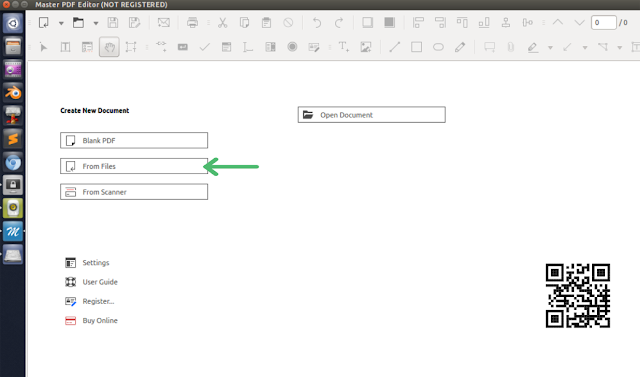Viewport: 640px width, 377px height.
Task: Click the Paste clipboard icon
Action: pyautogui.click(x=267, y=22)
